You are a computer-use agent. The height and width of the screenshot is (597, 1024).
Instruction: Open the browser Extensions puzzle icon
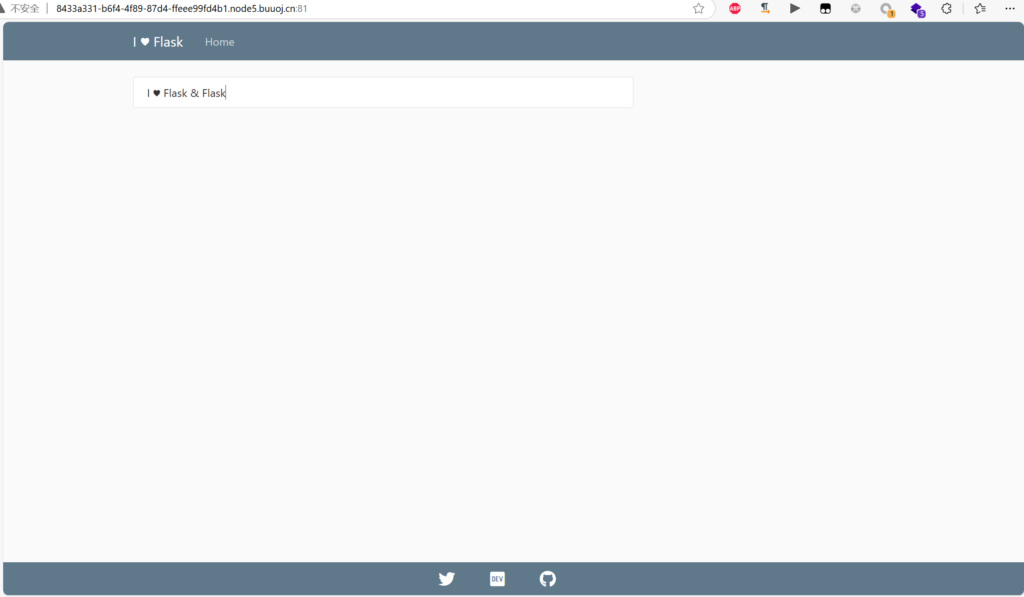coord(946,8)
